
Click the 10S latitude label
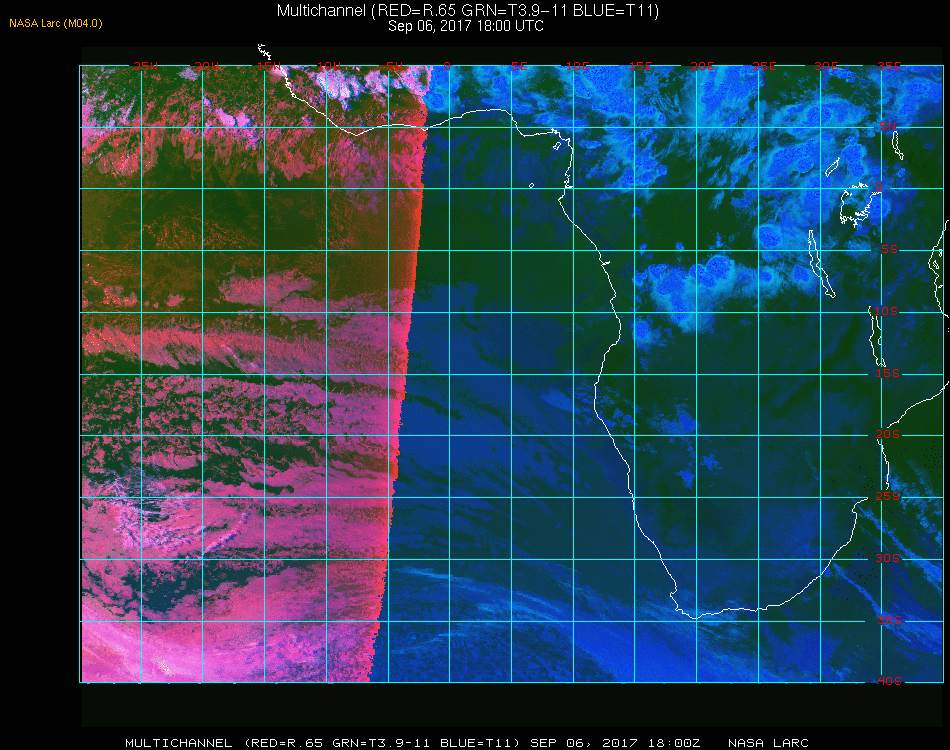coord(886,311)
